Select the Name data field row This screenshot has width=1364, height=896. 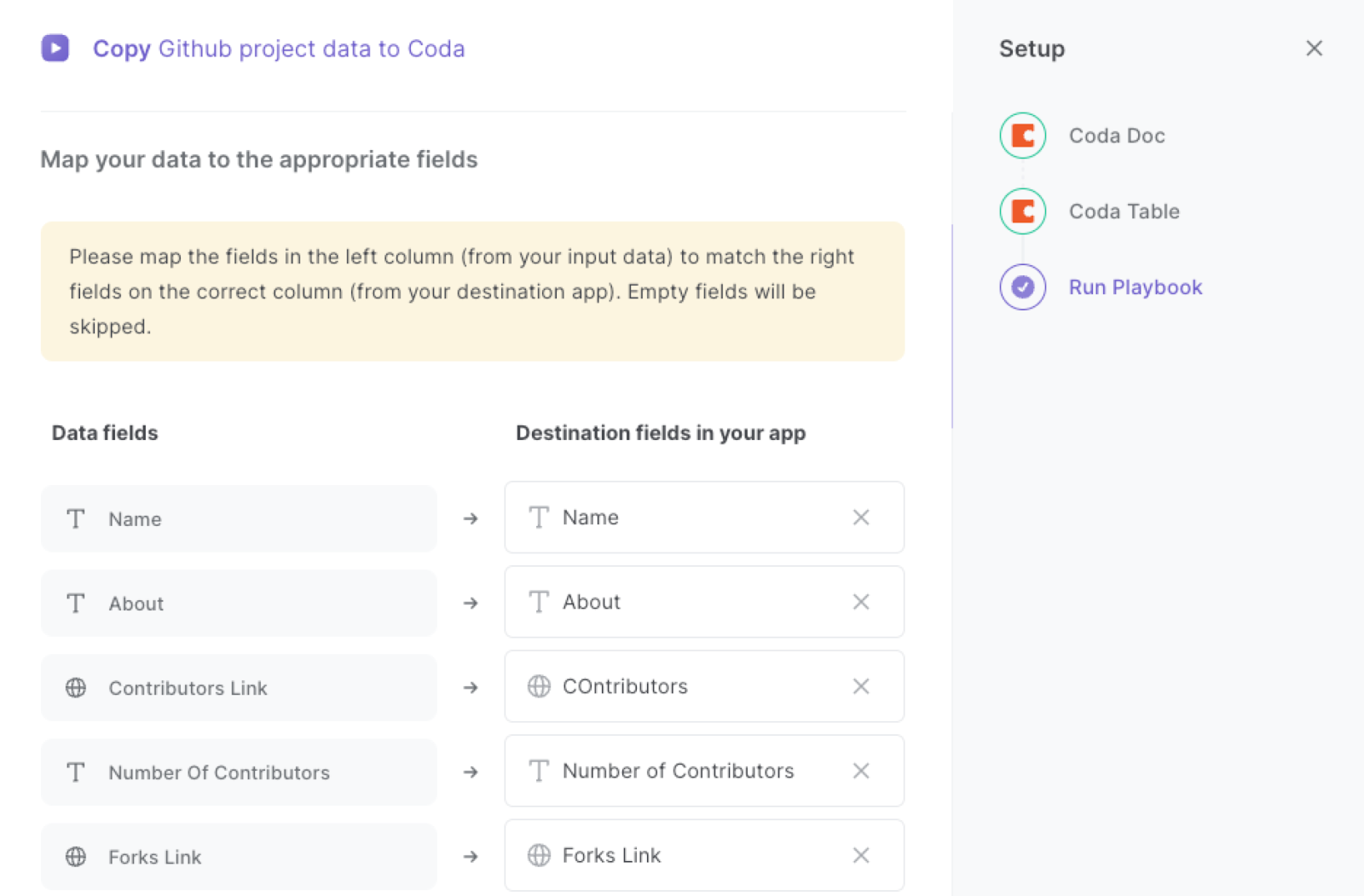[239, 518]
